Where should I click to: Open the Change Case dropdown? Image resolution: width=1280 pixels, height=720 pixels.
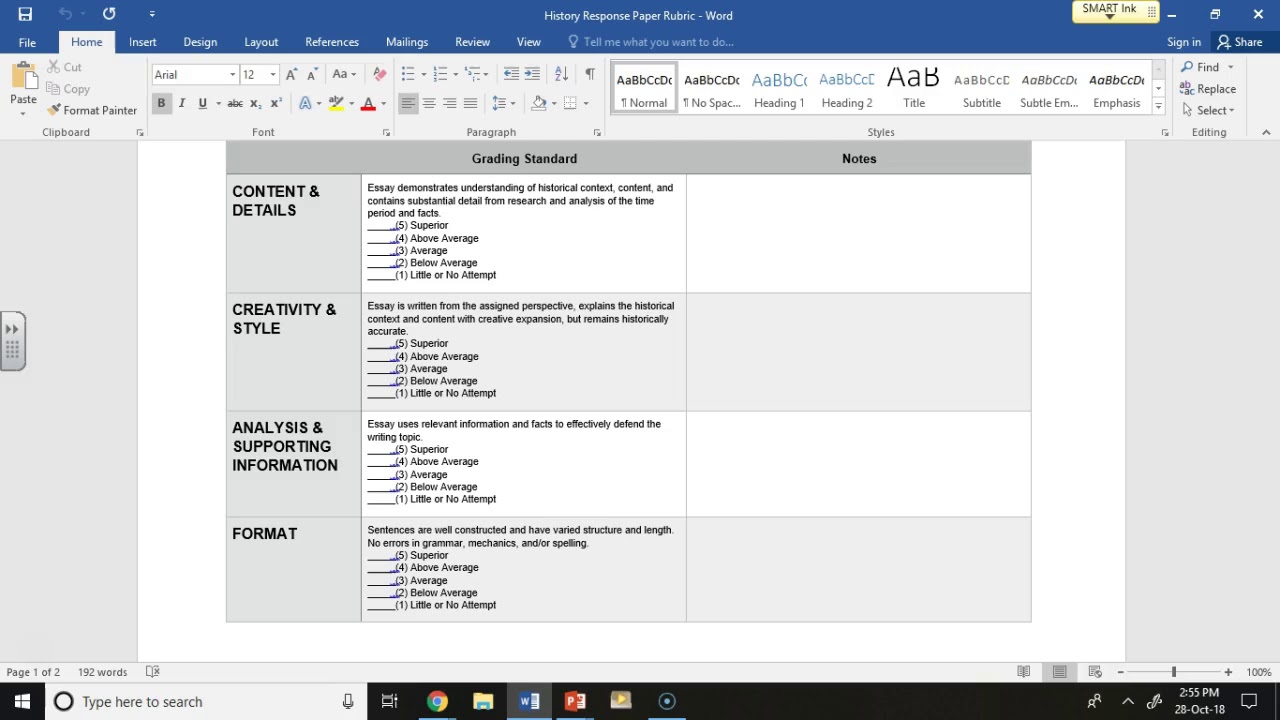pyautogui.click(x=345, y=75)
